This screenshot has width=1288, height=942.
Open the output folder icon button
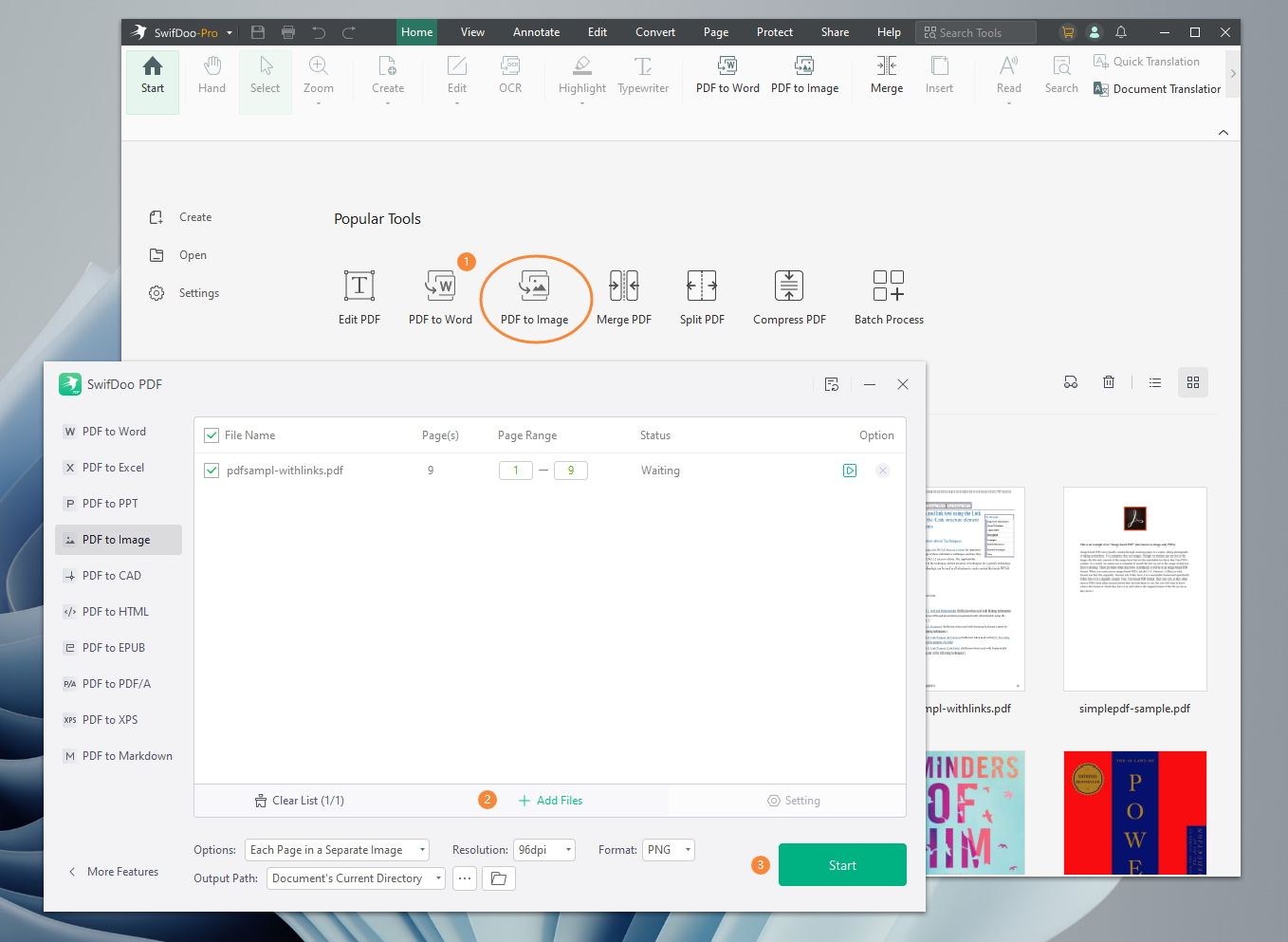[x=499, y=878]
